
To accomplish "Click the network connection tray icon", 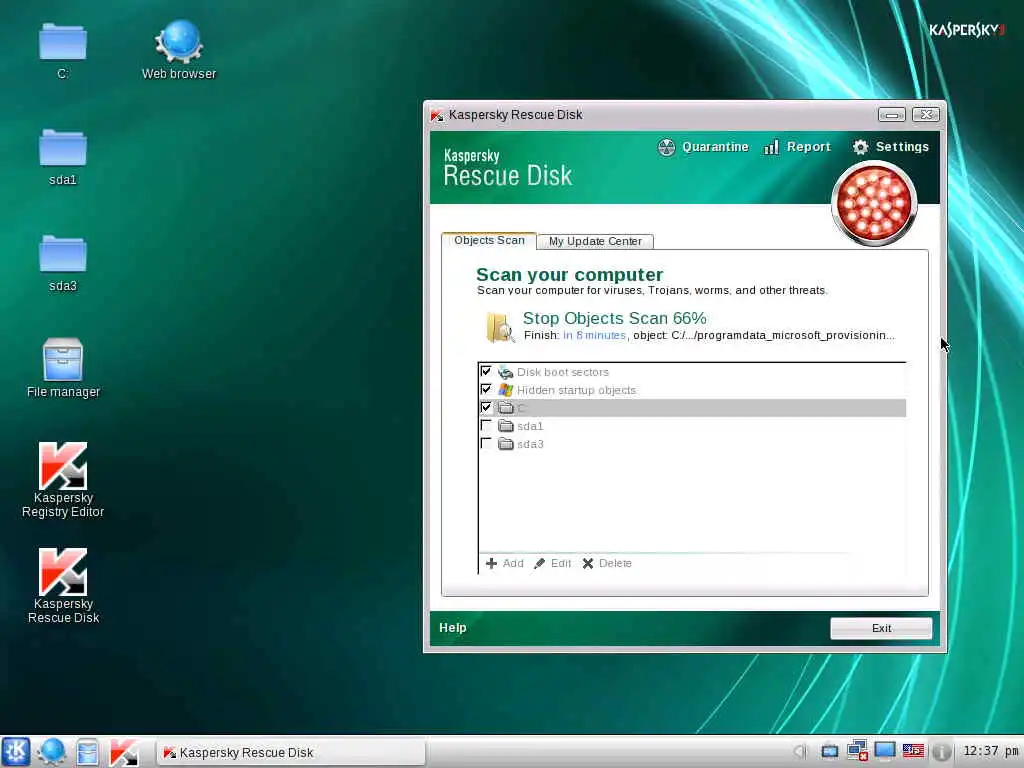I will (857, 751).
